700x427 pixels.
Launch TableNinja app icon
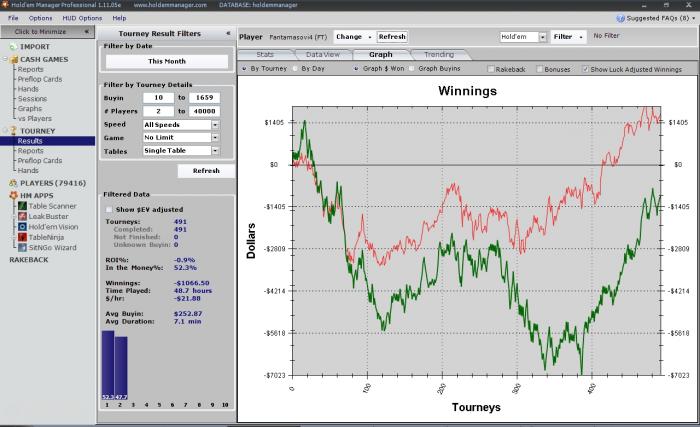pos(22,237)
